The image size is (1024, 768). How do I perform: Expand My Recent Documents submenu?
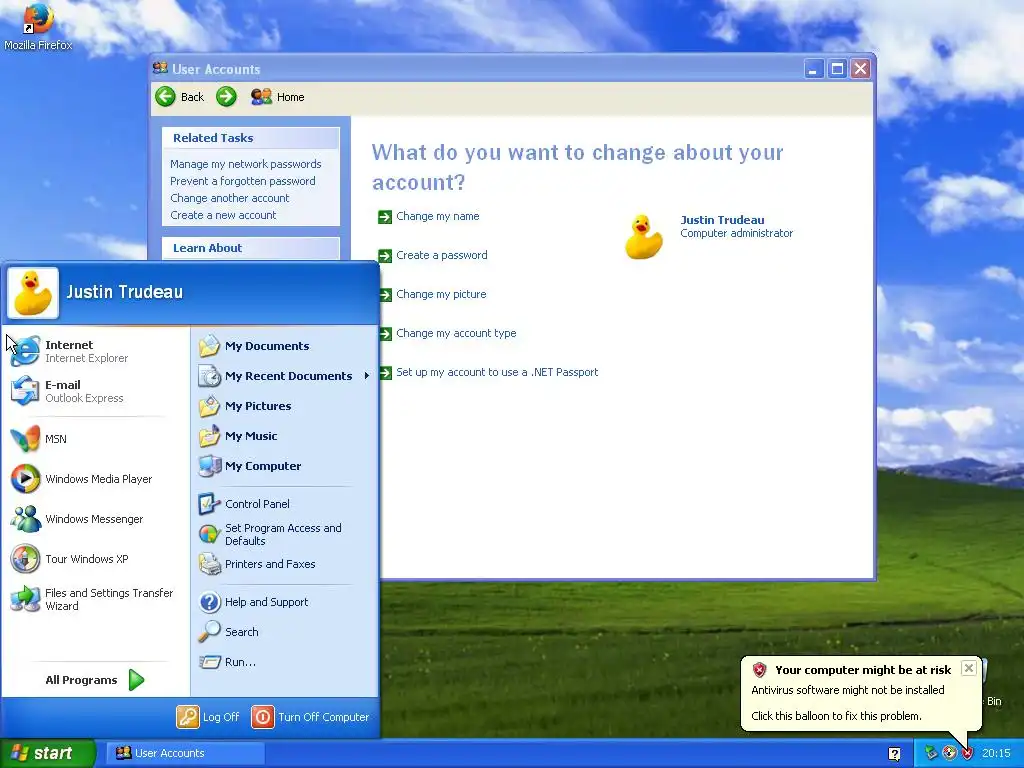[x=284, y=376]
